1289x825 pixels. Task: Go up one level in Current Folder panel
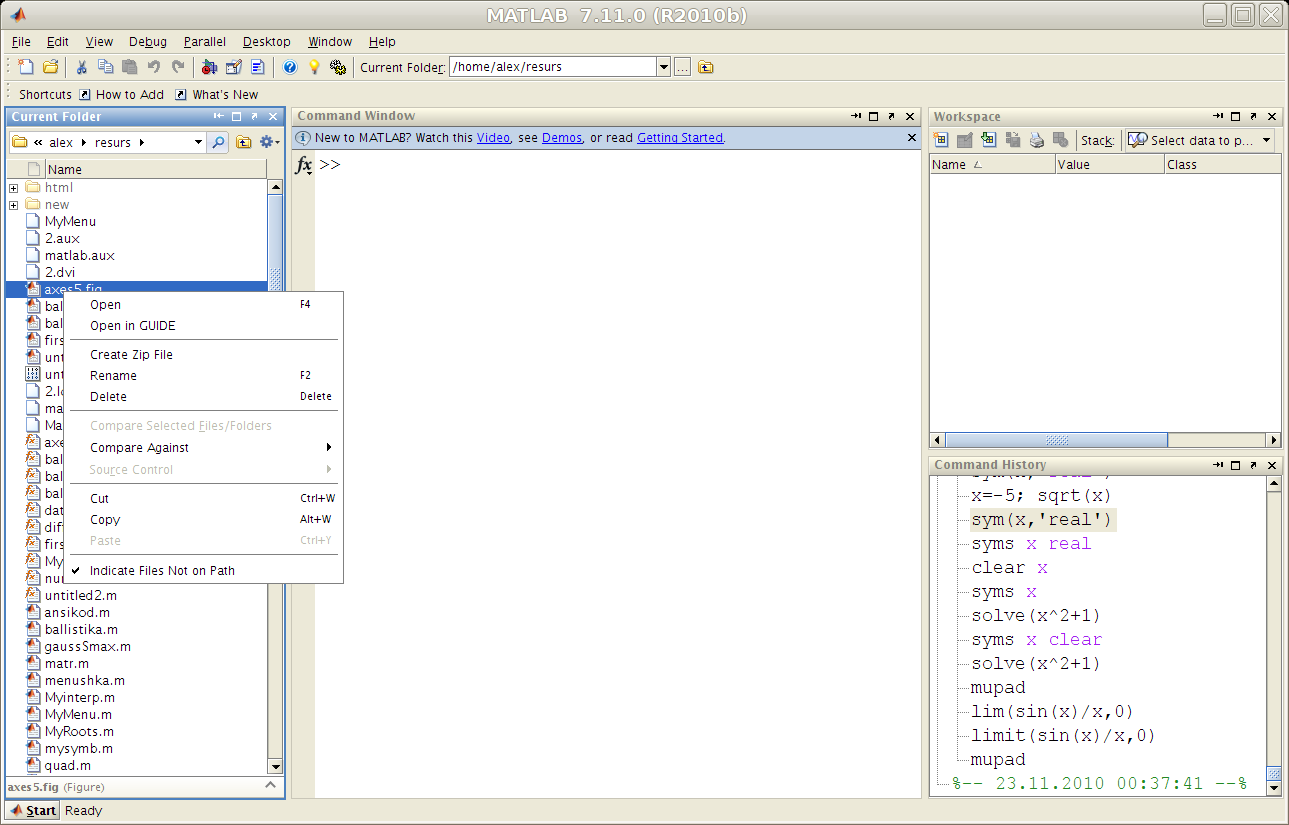(244, 142)
